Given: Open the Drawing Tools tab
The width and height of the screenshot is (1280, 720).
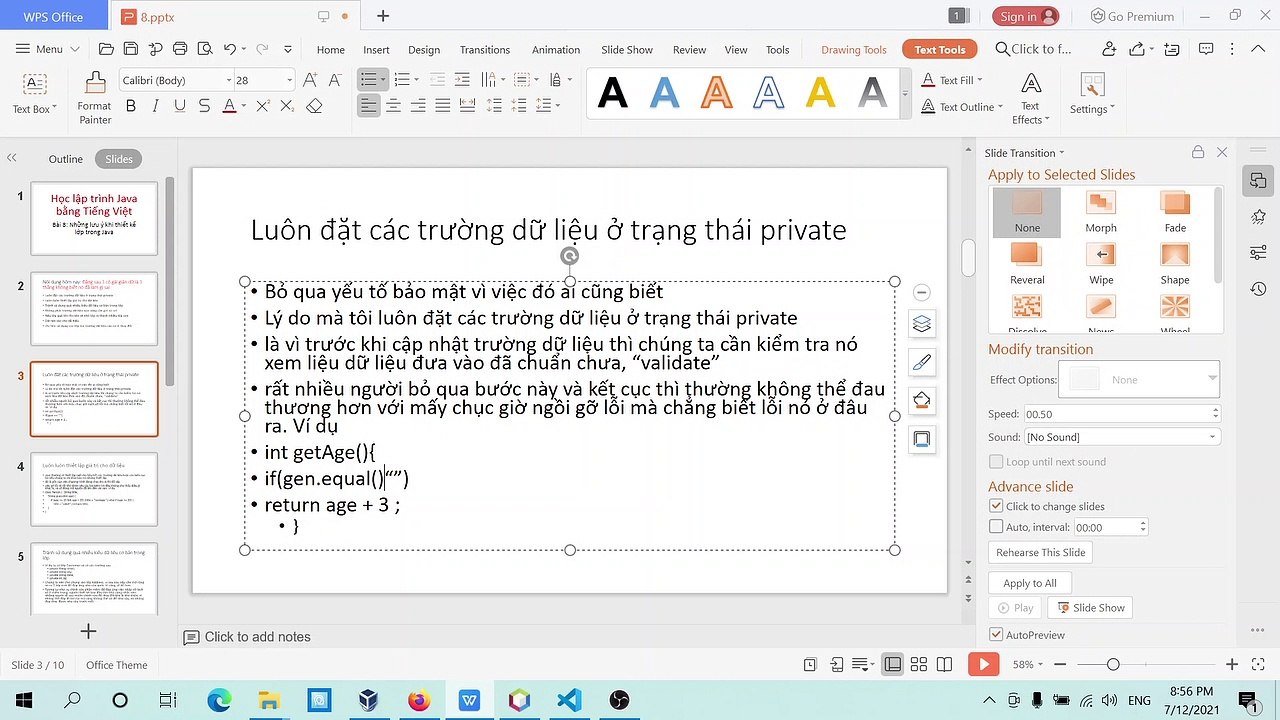Looking at the screenshot, I should coord(854,50).
